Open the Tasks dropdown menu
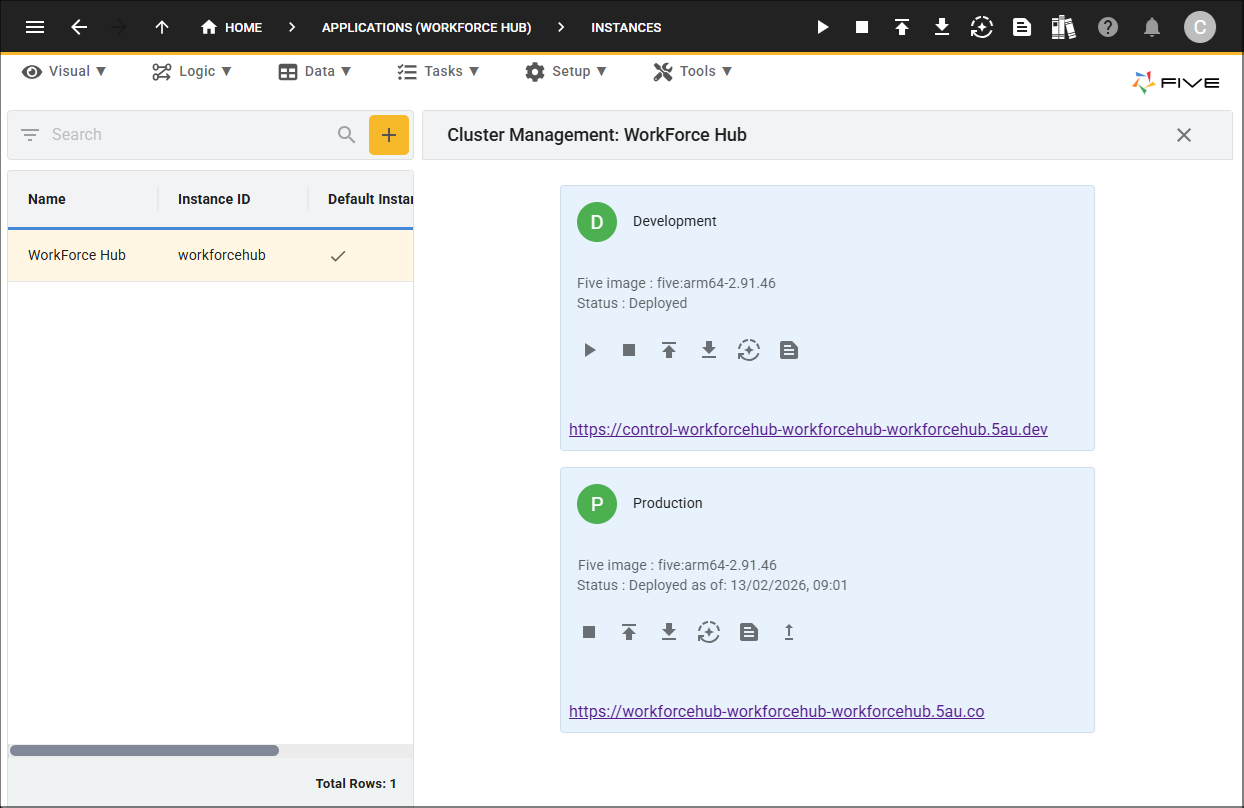This screenshot has height=808, width=1244. point(438,71)
